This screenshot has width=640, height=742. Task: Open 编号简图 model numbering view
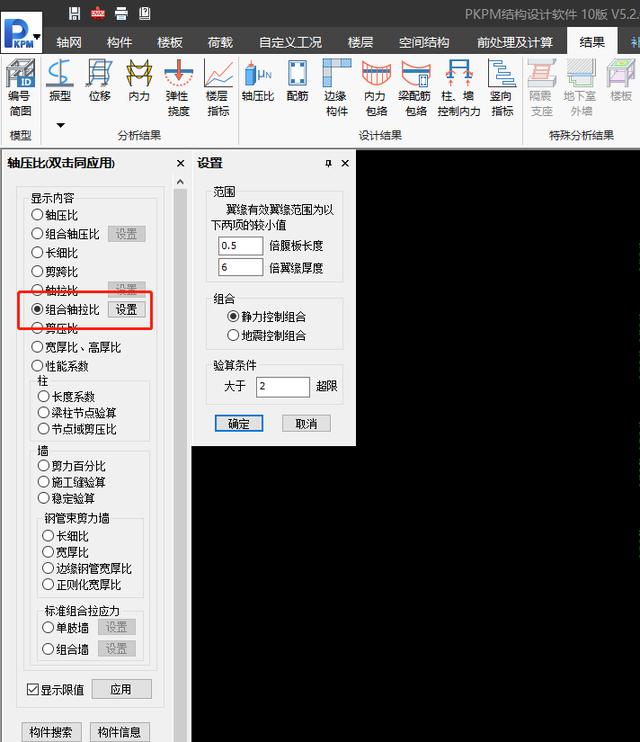click(x=20, y=88)
